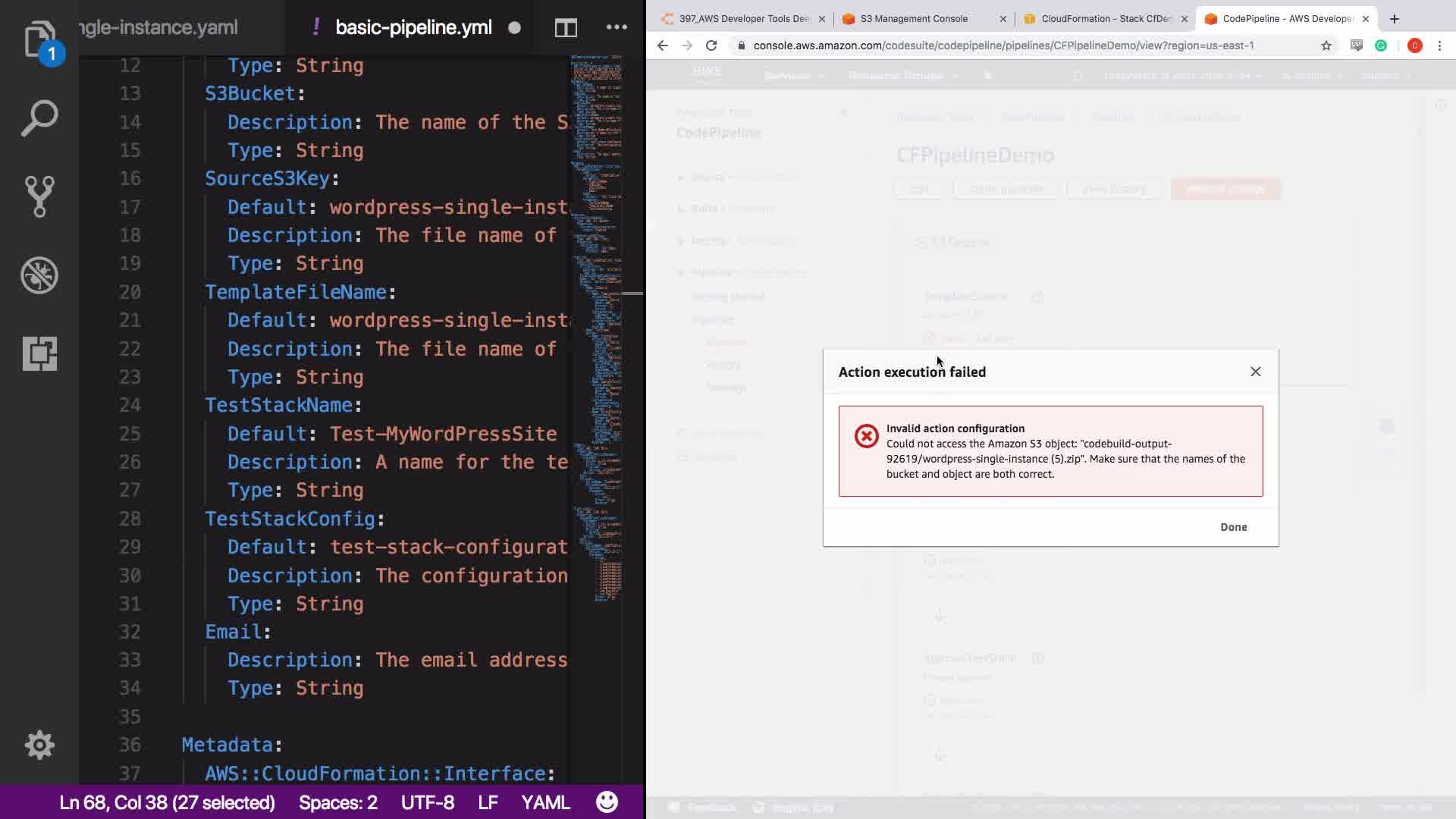The image size is (1456, 819).
Task: Close the Action execution failed dialog
Action: click(x=1255, y=372)
